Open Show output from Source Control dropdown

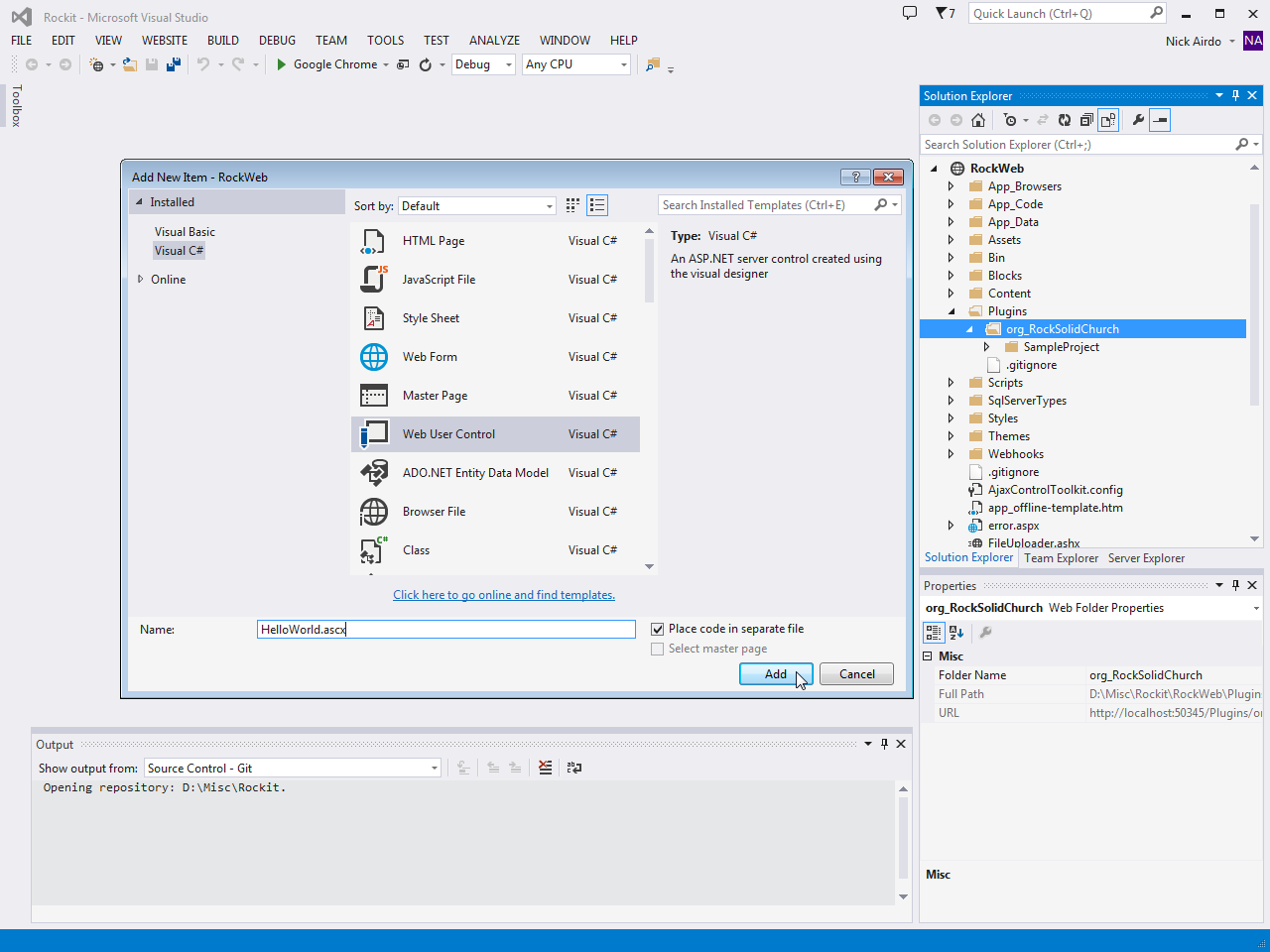pyautogui.click(x=293, y=769)
